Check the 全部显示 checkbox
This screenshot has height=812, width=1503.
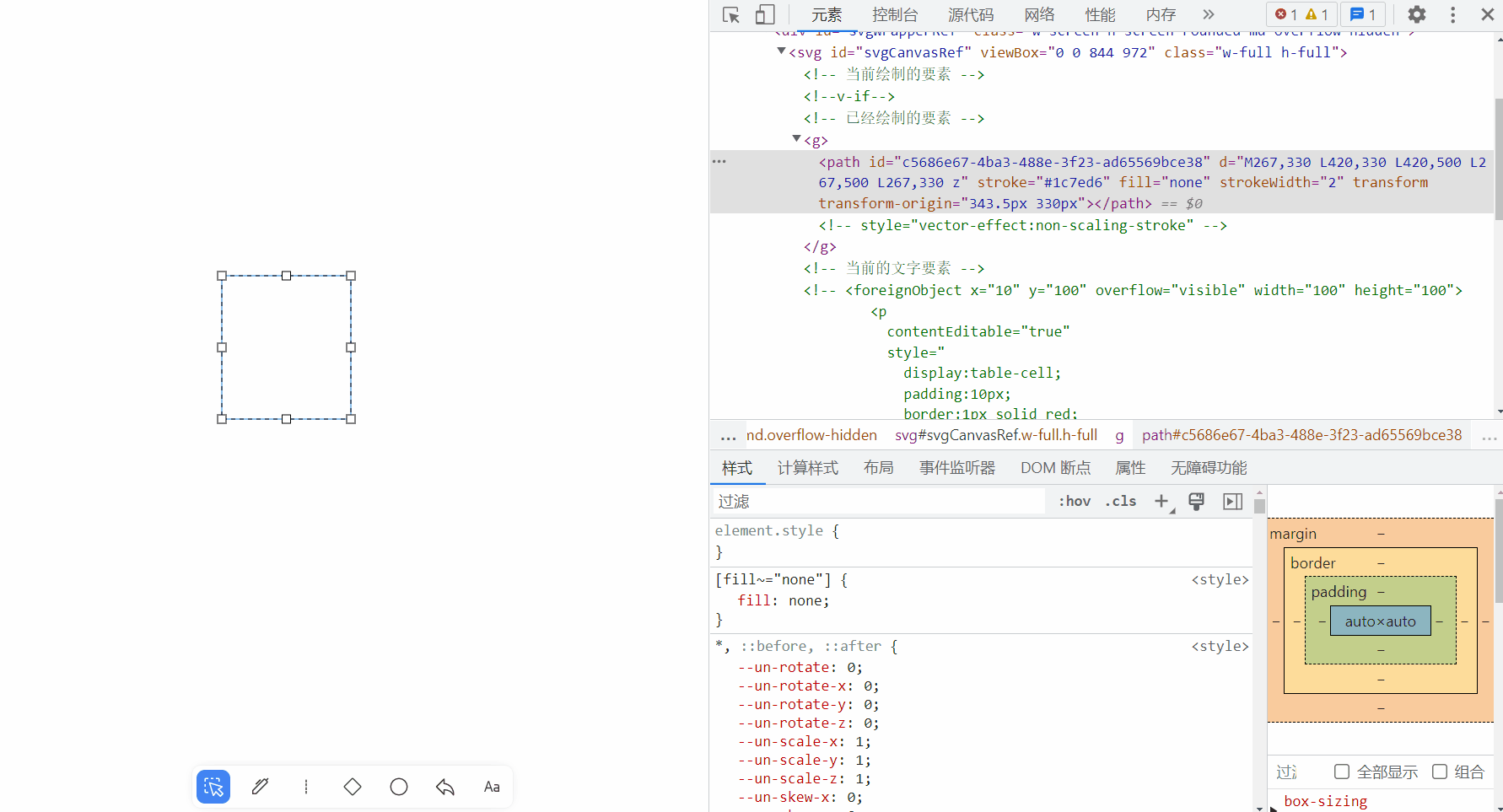point(1341,771)
